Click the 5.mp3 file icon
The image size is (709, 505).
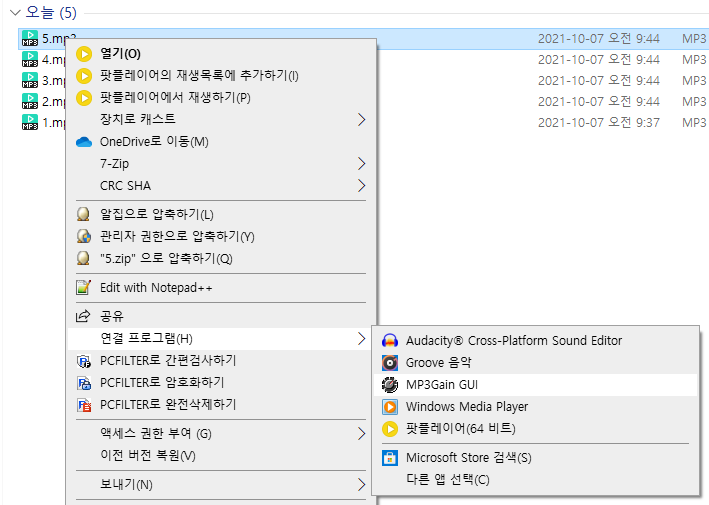30,38
